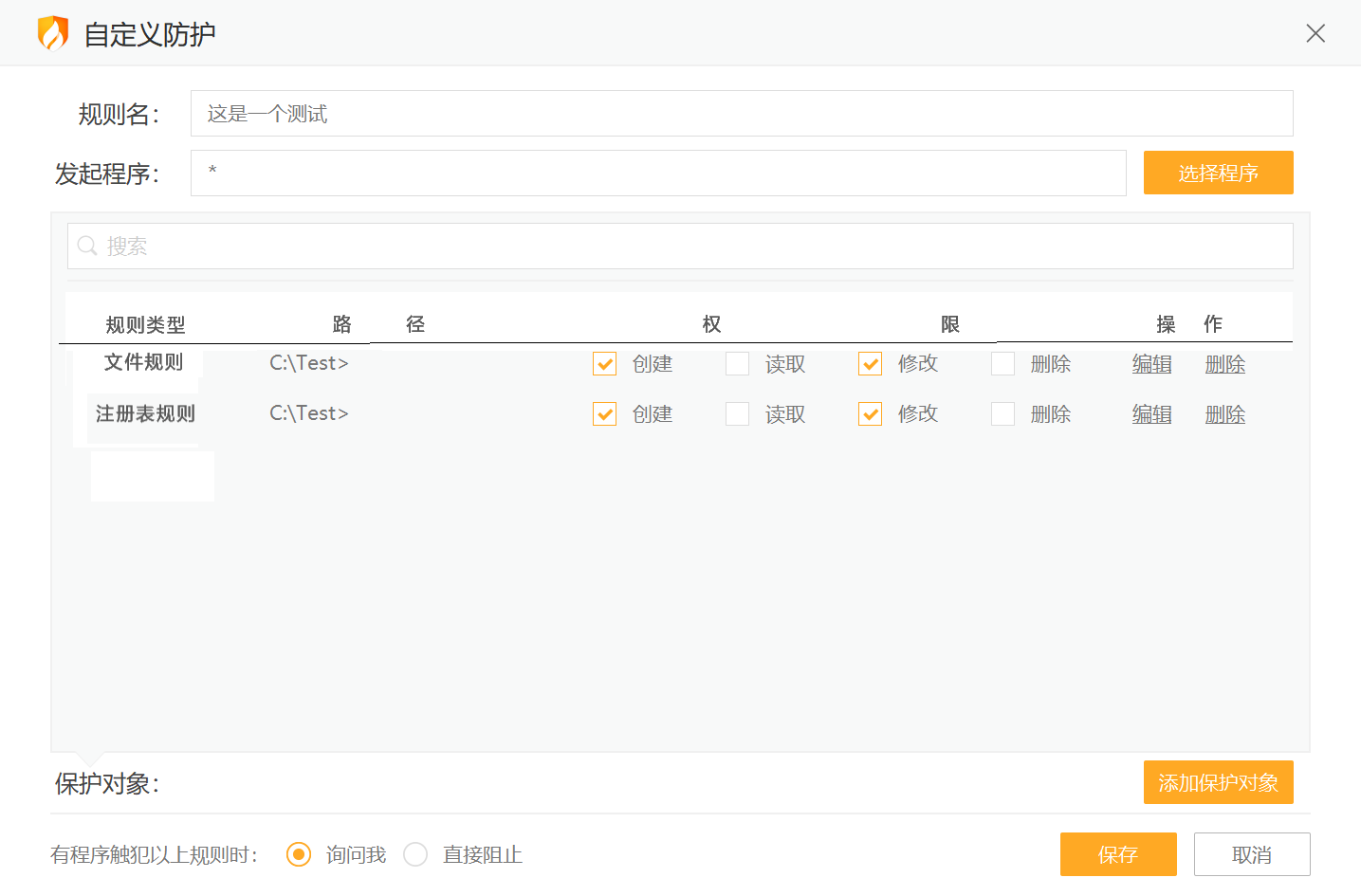The image size is (1361, 896).
Task: Uncheck 创建 permission for 文件规则 row
Action: coord(604,363)
